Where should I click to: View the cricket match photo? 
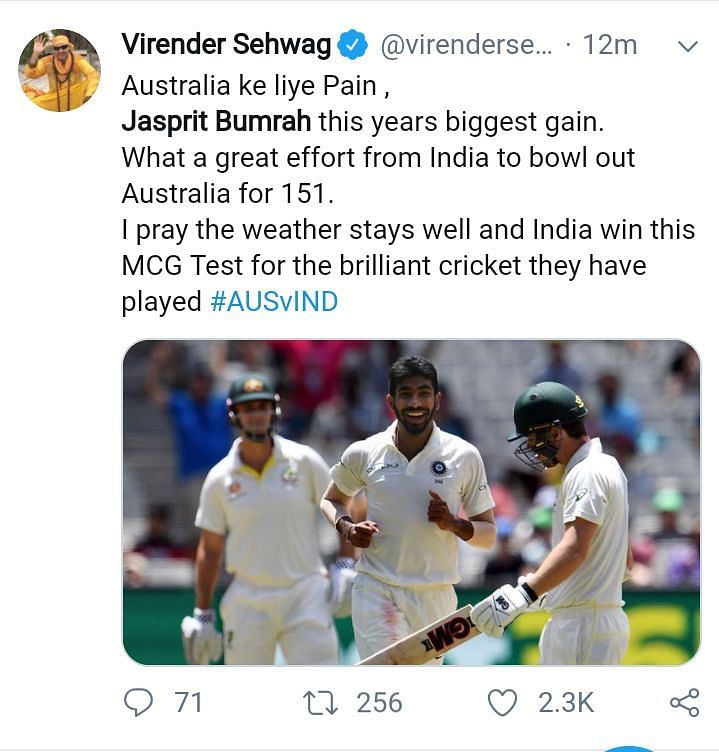tap(411, 502)
